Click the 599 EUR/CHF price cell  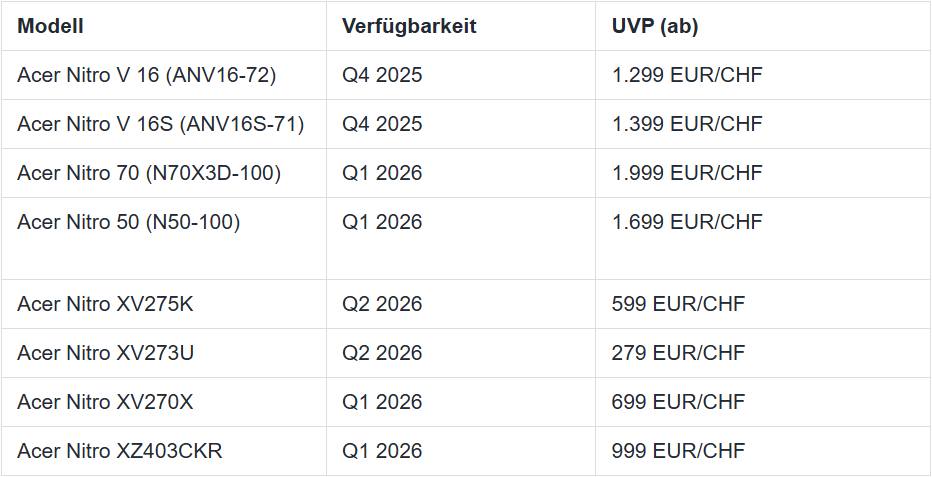[763, 304]
